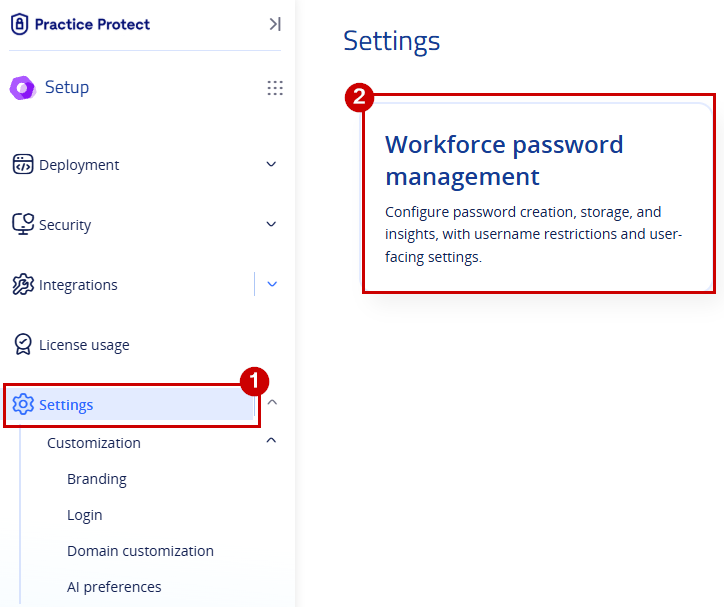
Task: Expand the Deployment section chevron
Action: click(x=272, y=164)
